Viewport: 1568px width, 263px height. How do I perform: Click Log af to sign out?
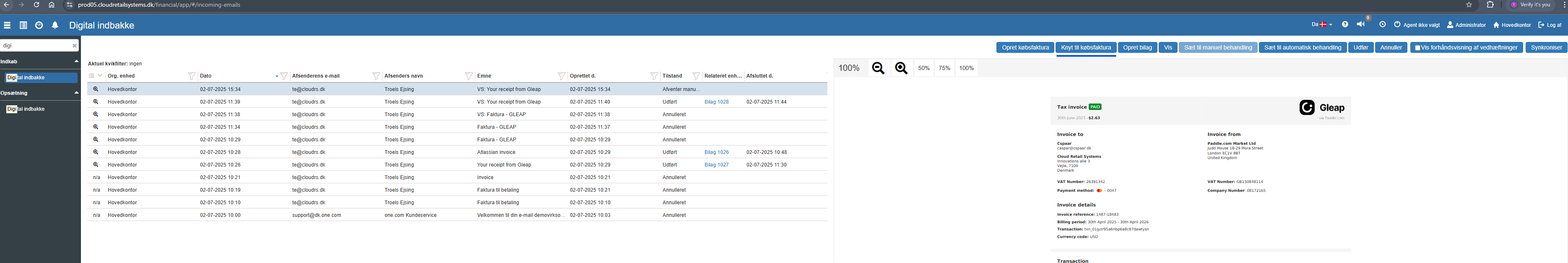(1550, 25)
